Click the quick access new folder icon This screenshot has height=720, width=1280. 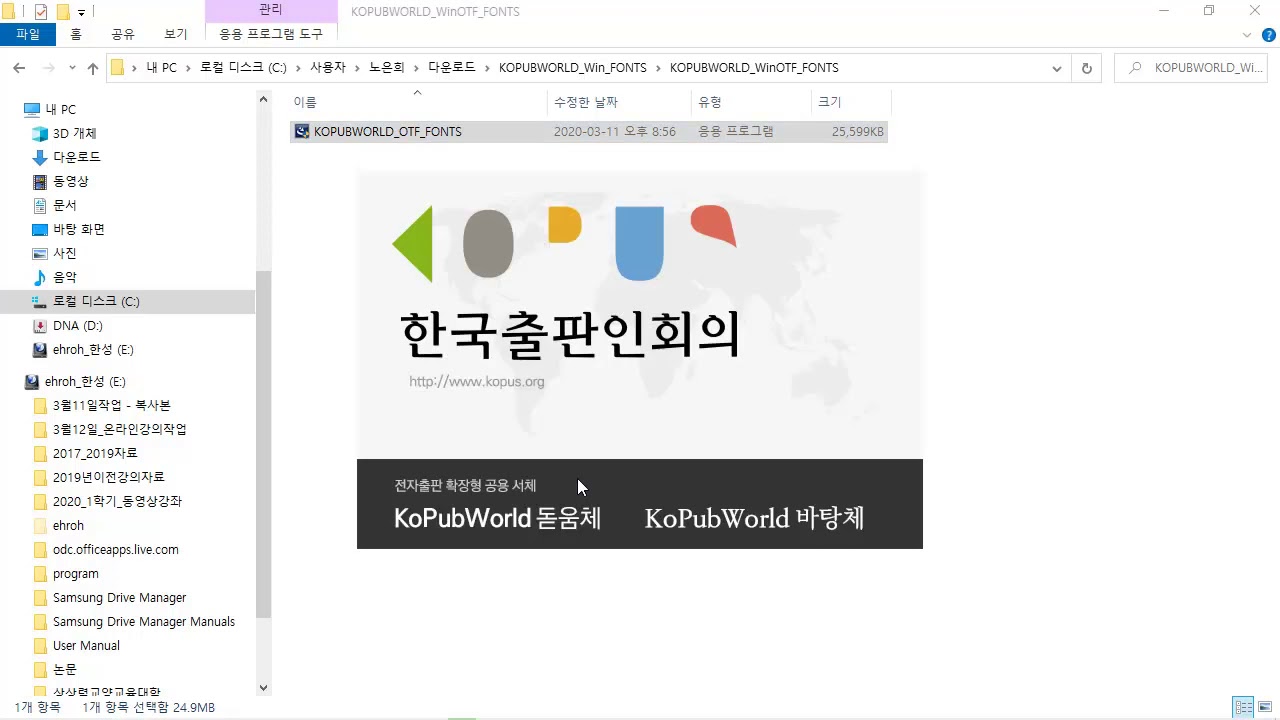tap(62, 12)
